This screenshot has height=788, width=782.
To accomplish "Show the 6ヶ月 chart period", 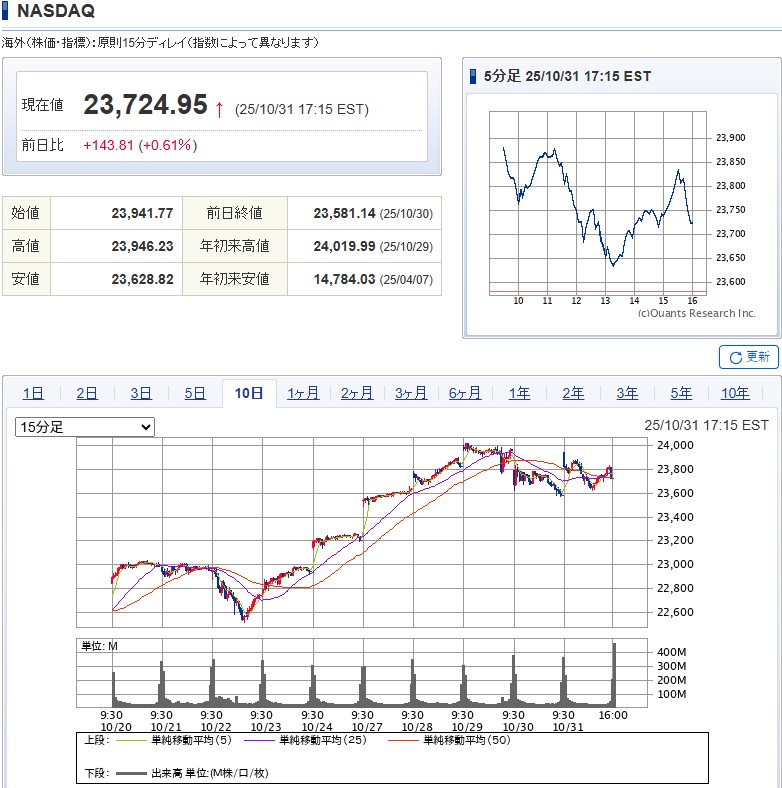I will tap(465, 393).
